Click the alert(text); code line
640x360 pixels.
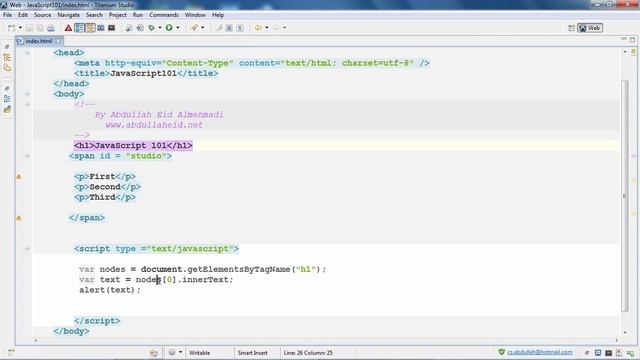click(110, 290)
